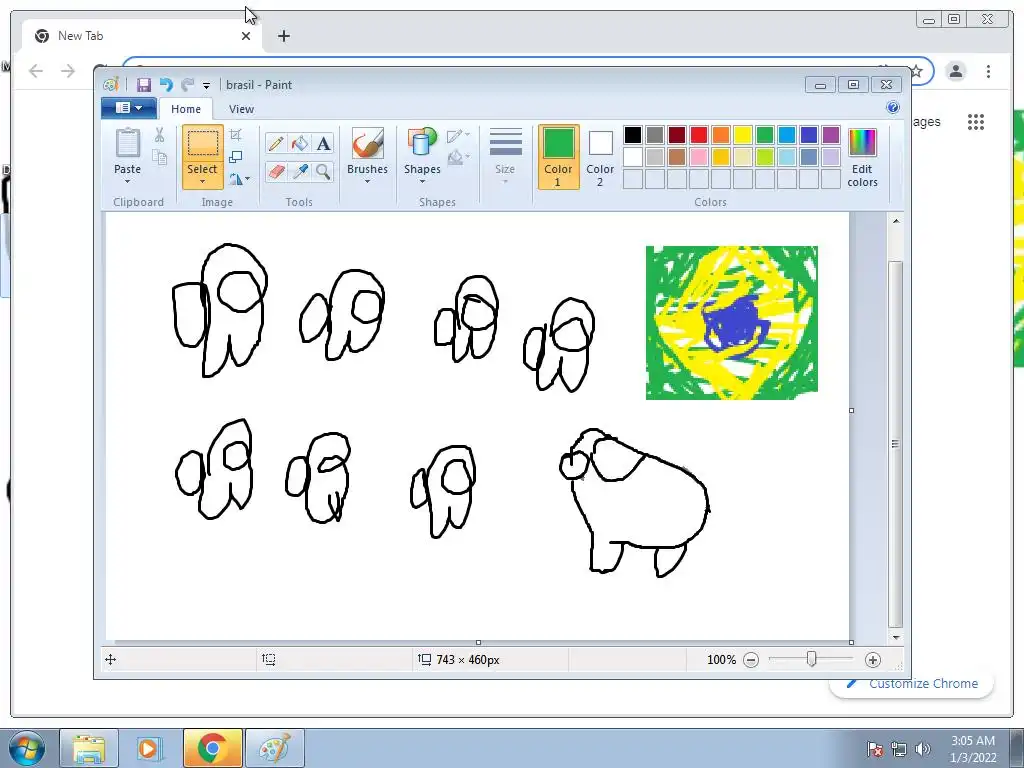Select the Text tool
The image size is (1024, 768).
click(323, 143)
